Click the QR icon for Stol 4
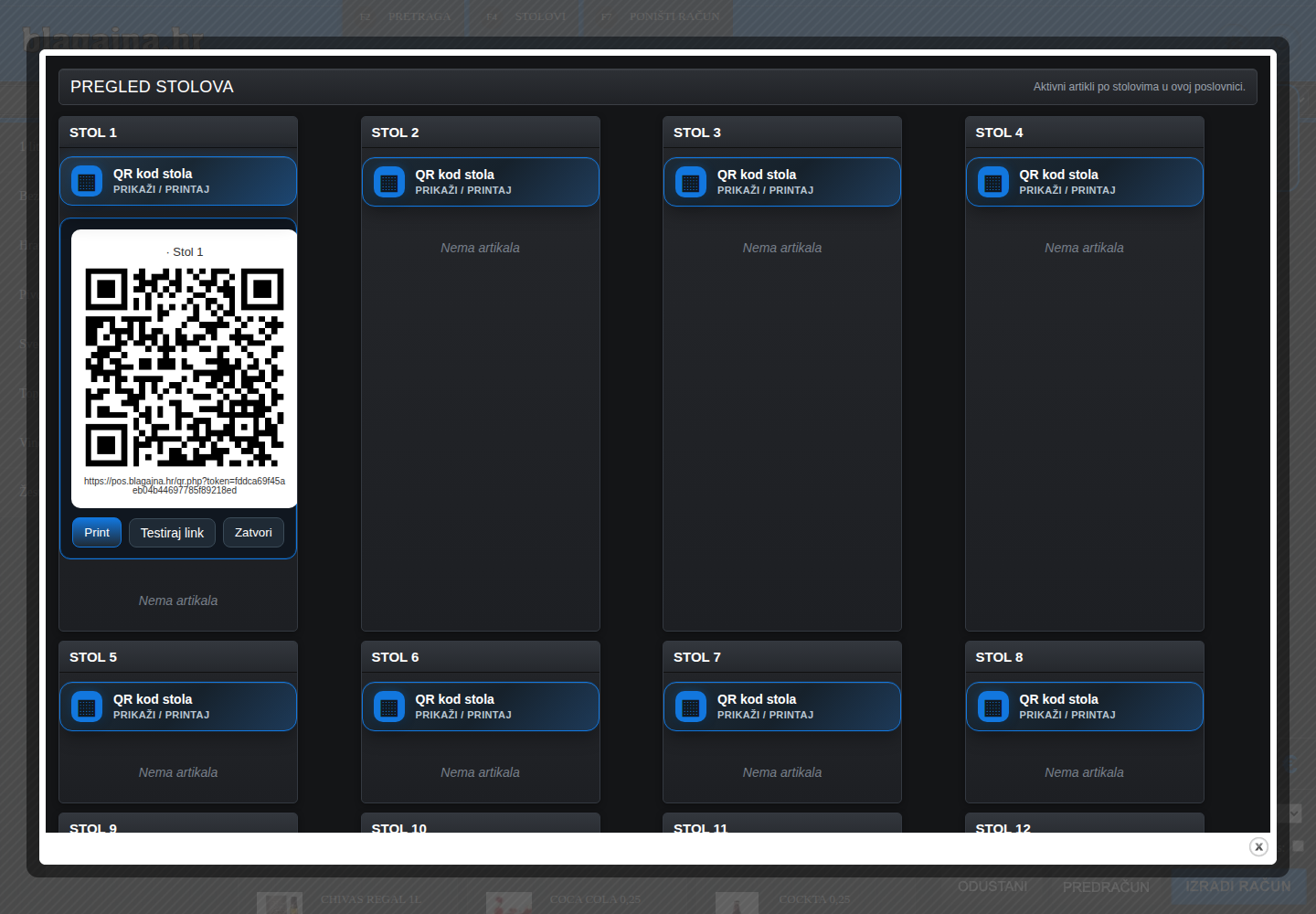This screenshot has width=1316, height=914. tap(993, 182)
